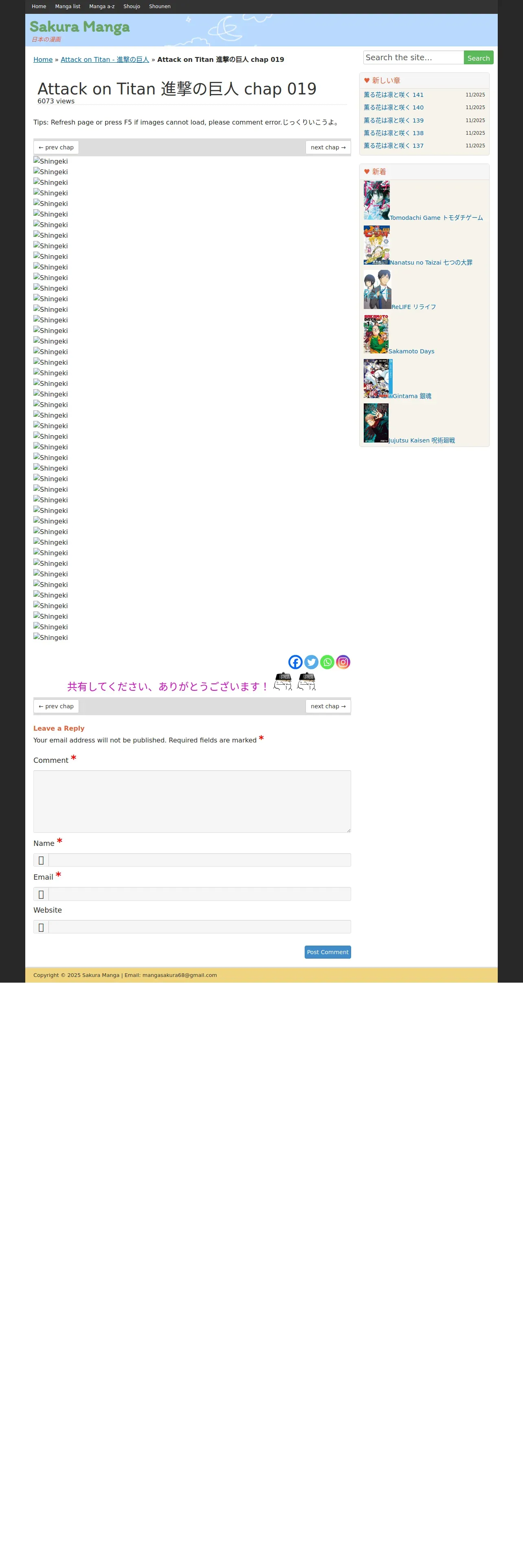
Task: Share chapter via WhatsApp icon
Action: [327, 661]
